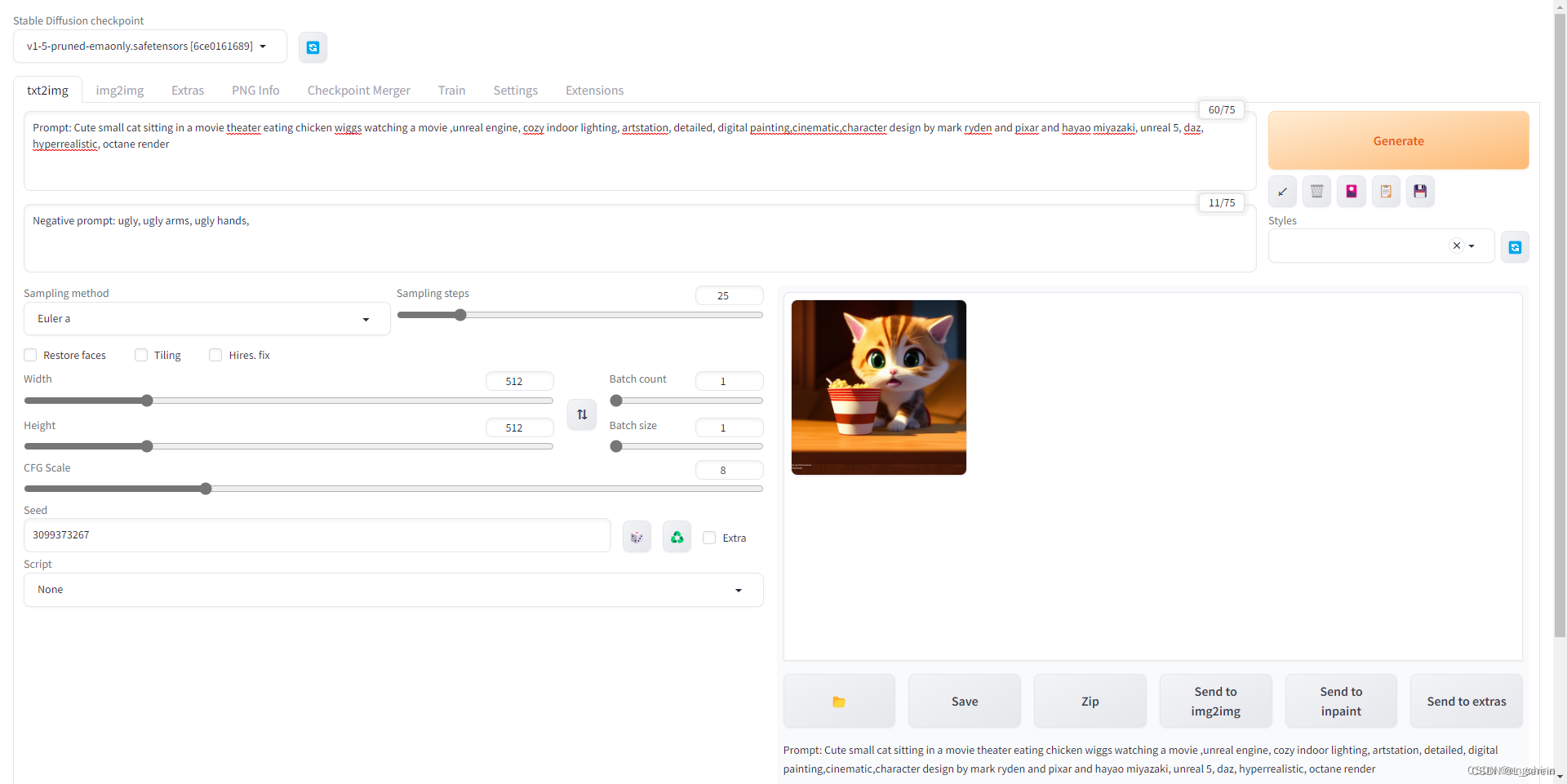
Task: Clear the prompt with the trash icon
Action: point(1316,192)
